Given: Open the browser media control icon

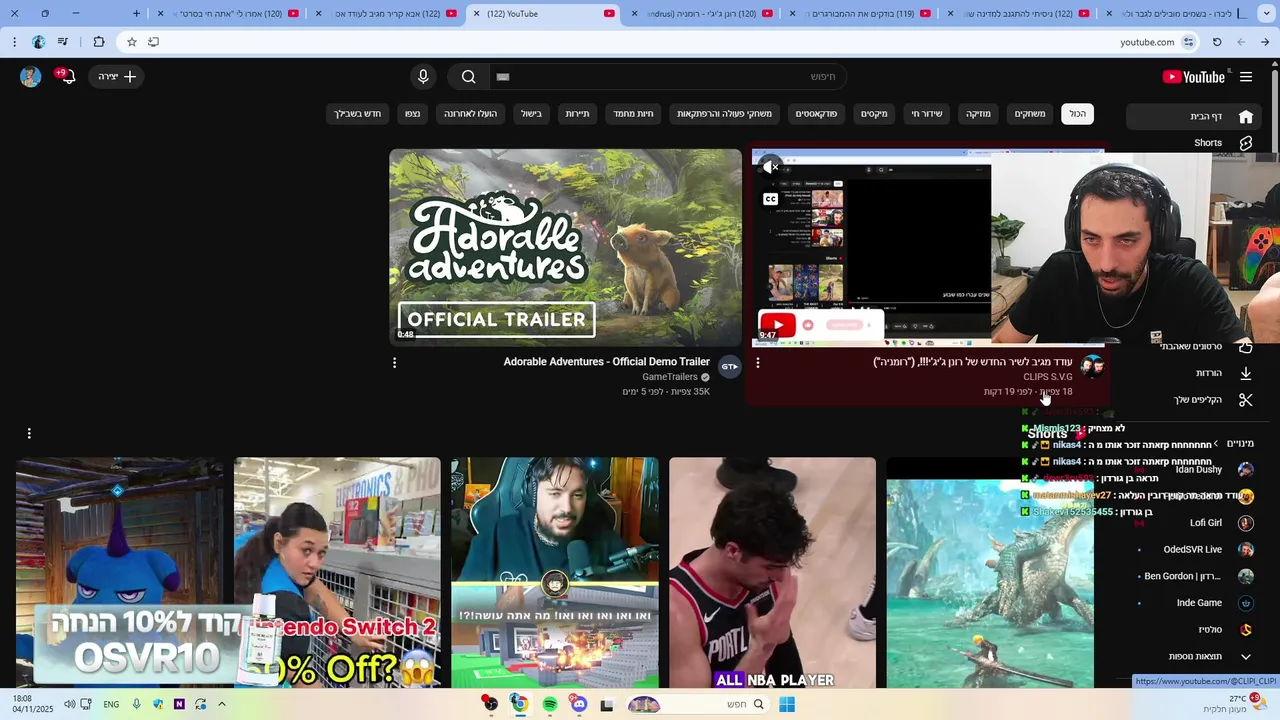Looking at the screenshot, I should click(63, 42).
